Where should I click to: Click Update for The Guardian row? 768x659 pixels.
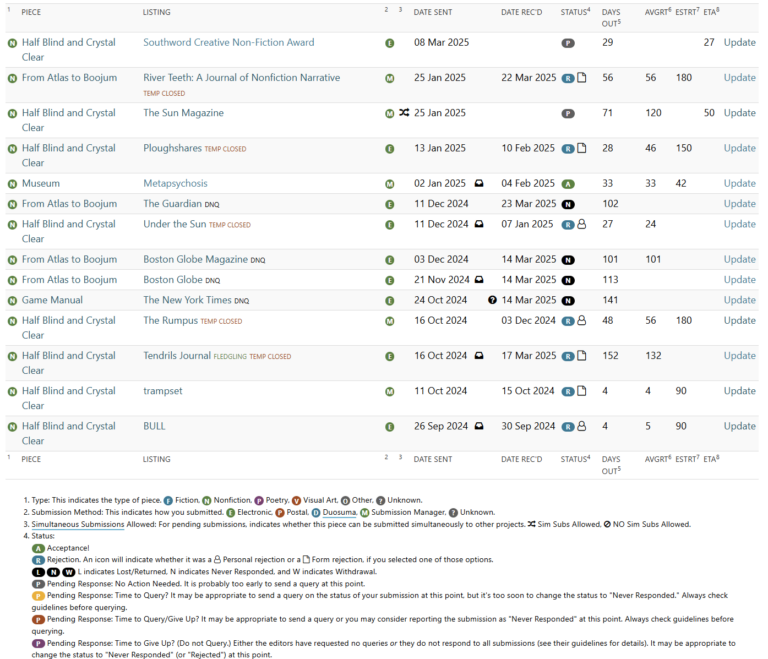tap(740, 204)
